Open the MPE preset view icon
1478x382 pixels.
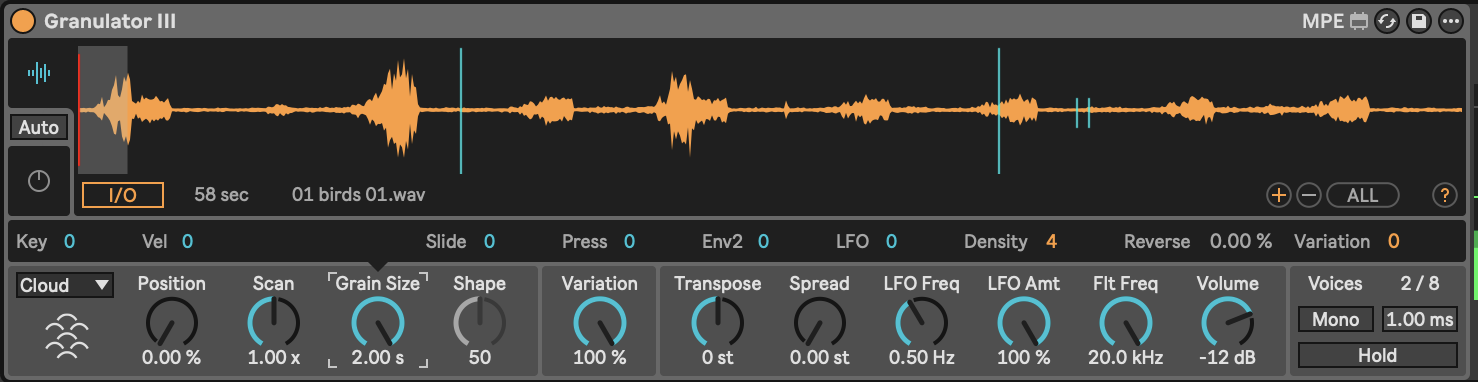coord(1359,21)
